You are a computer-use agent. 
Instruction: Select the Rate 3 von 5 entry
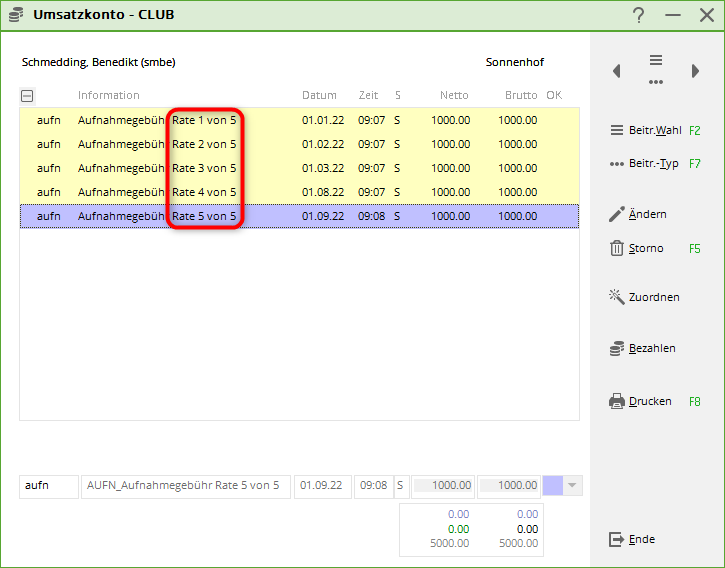coord(204,168)
